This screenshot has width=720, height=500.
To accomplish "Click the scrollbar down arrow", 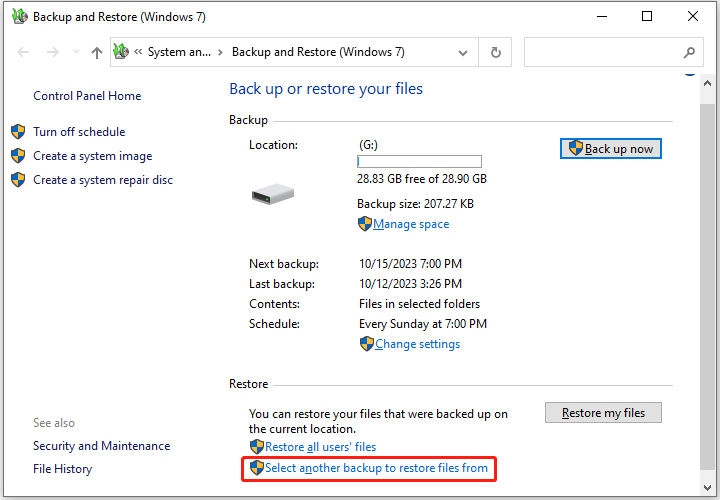I will point(707,488).
